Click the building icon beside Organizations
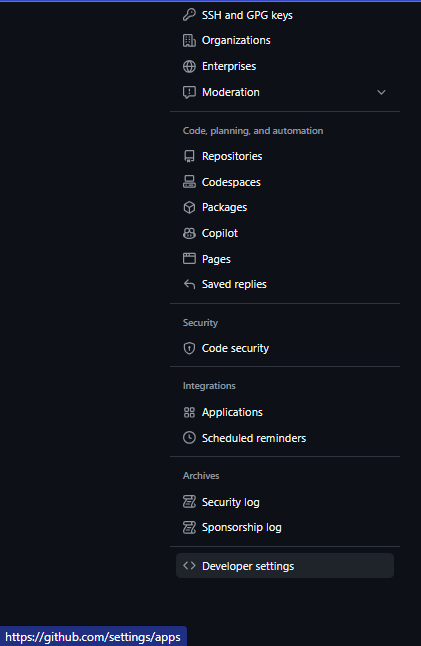The image size is (421, 646). coord(189,40)
